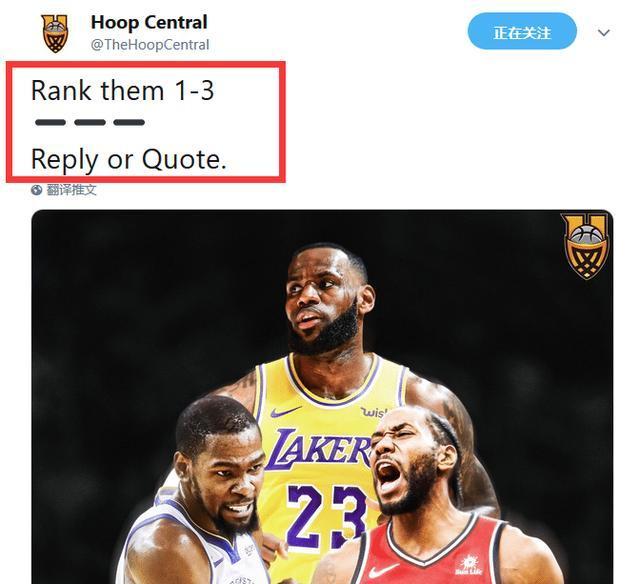Click the Hoop Central logo watermark in image
Viewport: 640px width, 584px height.
pyautogui.click(x=587, y=246)
